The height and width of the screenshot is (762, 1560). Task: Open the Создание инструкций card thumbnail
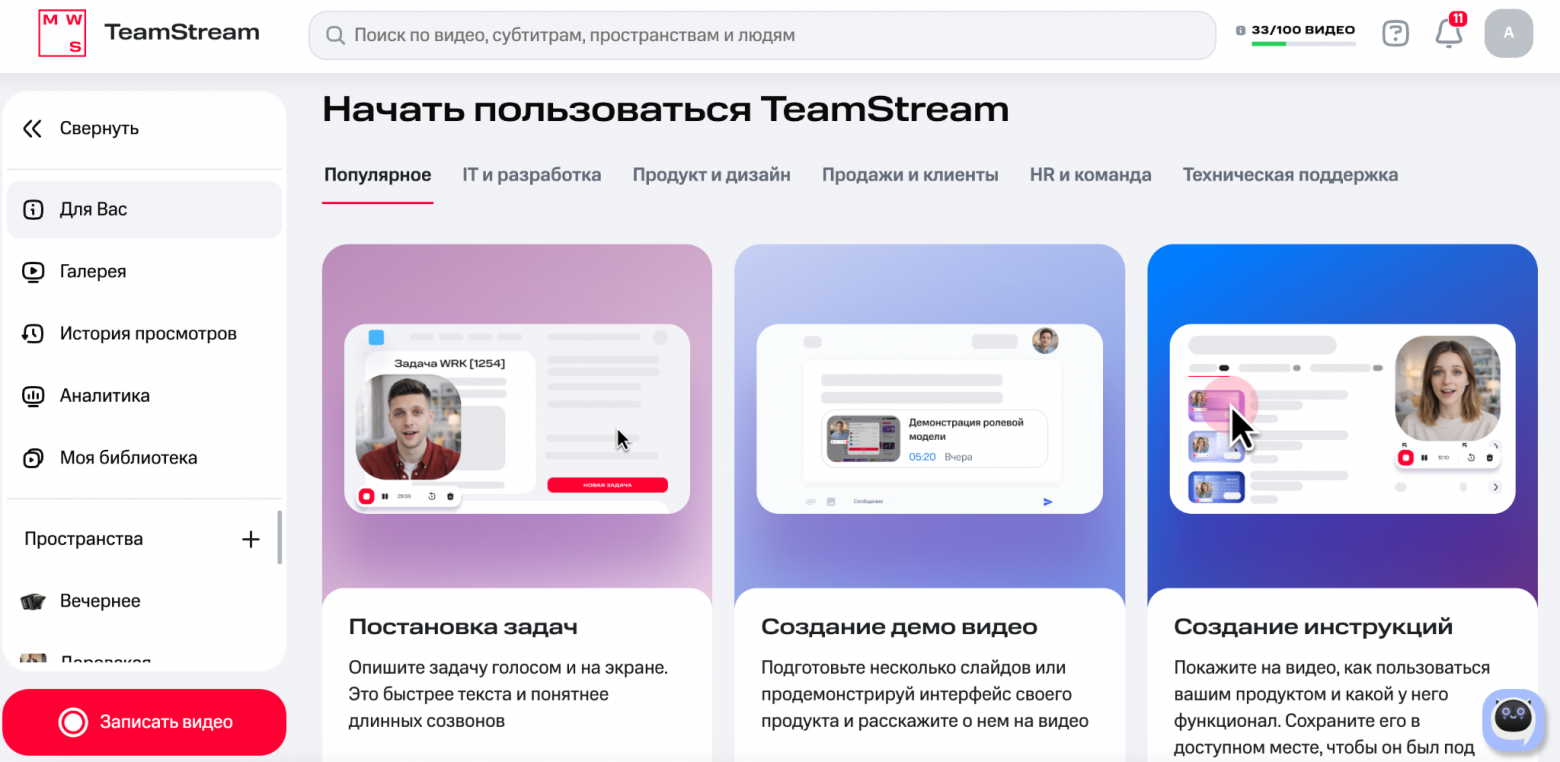coord(1342,417)
